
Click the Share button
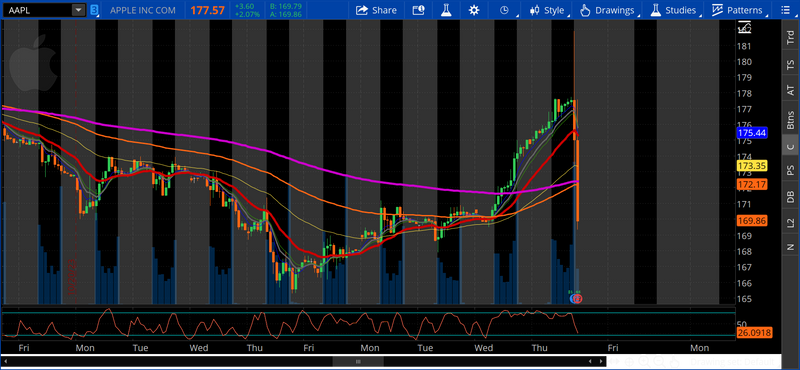(376, 10)
